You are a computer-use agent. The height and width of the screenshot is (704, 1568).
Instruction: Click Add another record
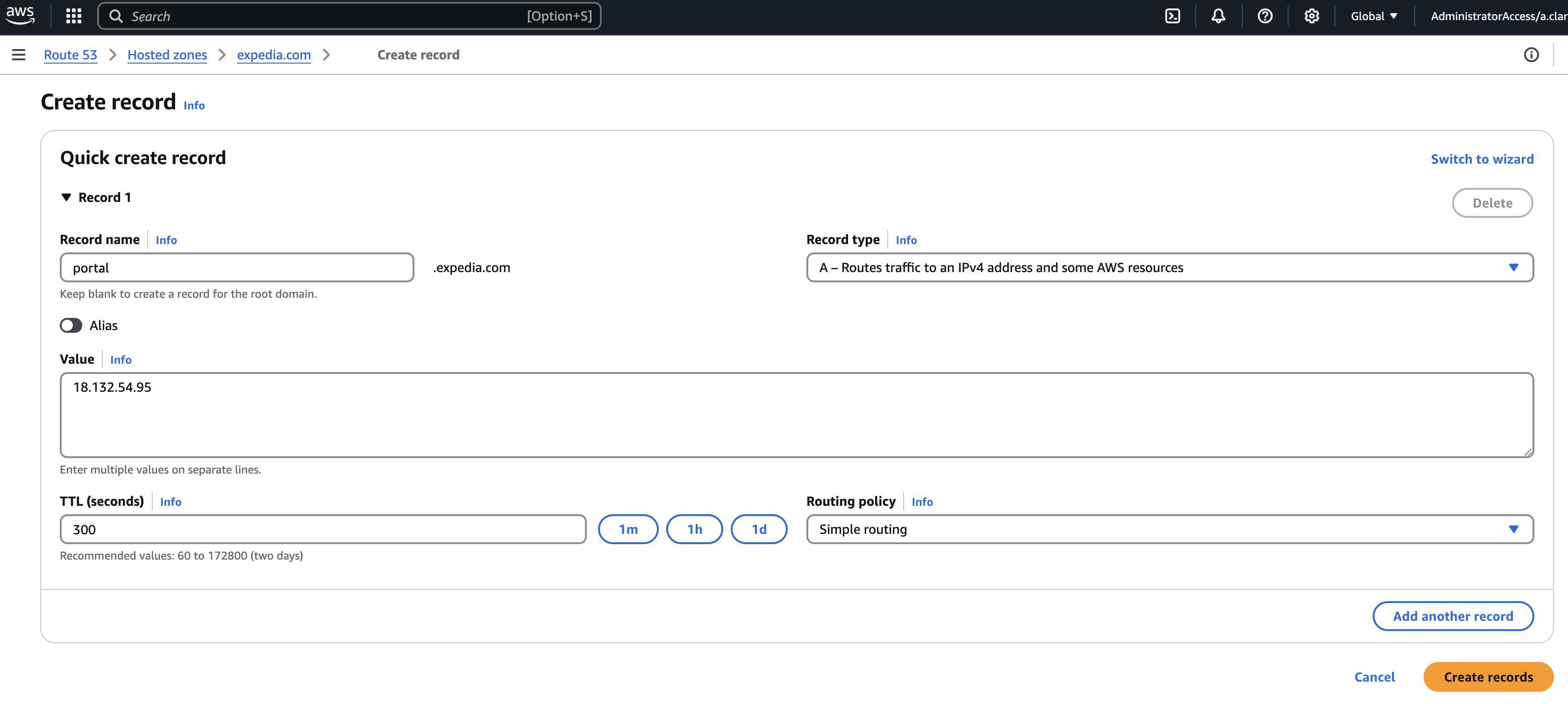1453,616
